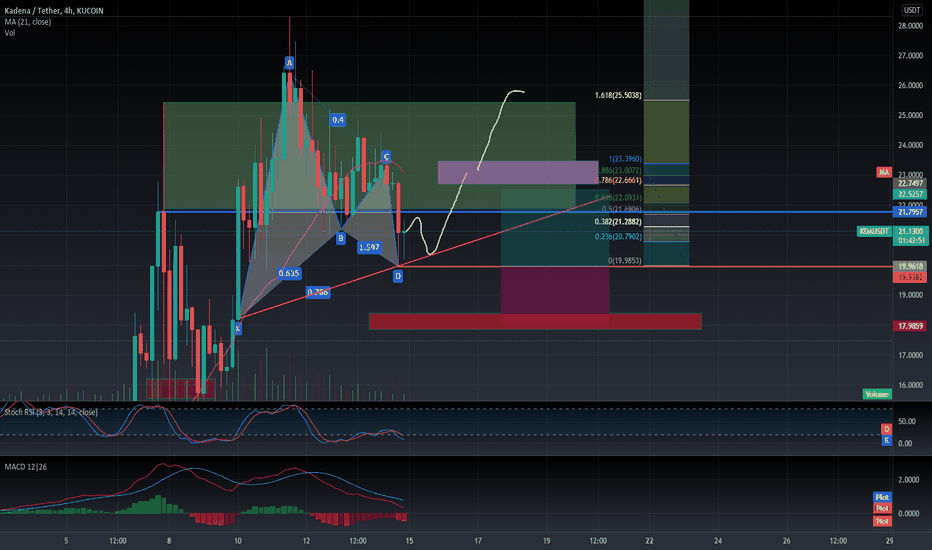Click the 28.0000 price scale label

[910, 26]
